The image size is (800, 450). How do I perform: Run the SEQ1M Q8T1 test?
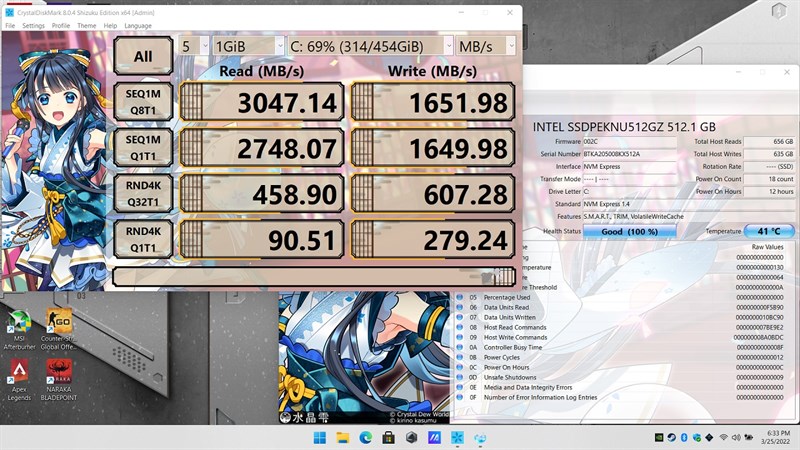pos(143,102)
